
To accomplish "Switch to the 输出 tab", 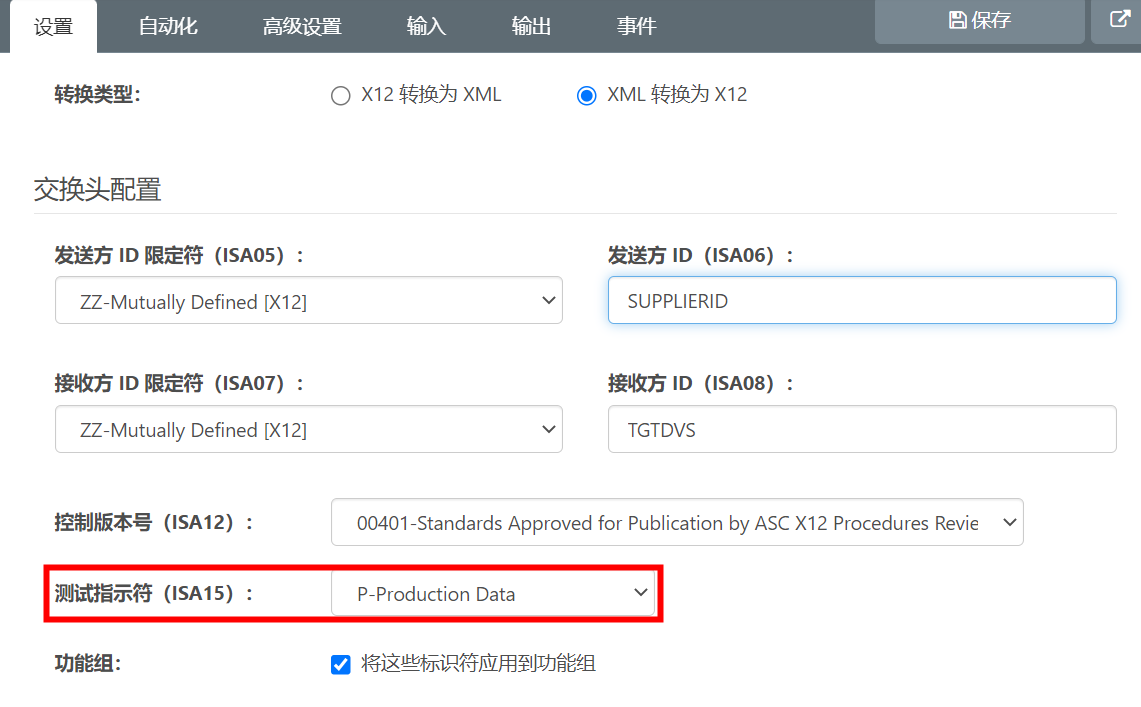I will [531, 27].
